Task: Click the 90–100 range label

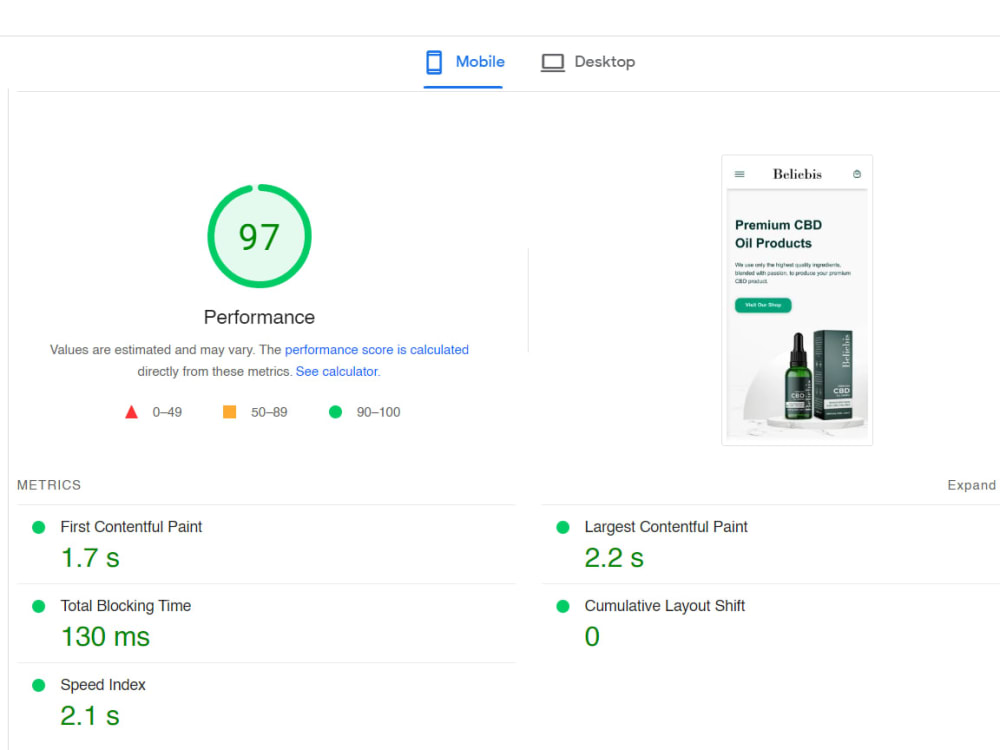Action: pos(378,413)
